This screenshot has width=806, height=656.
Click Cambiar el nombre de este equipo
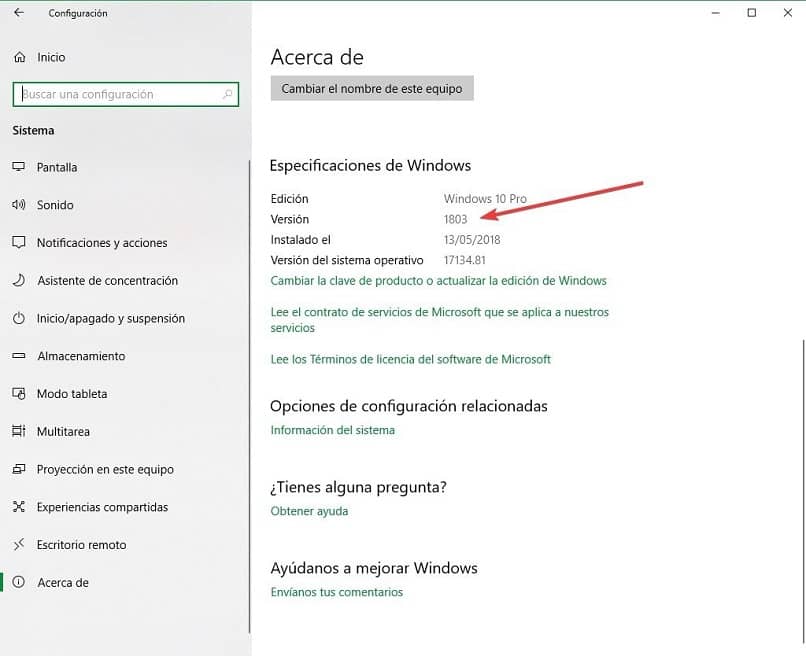pos(372,88)
